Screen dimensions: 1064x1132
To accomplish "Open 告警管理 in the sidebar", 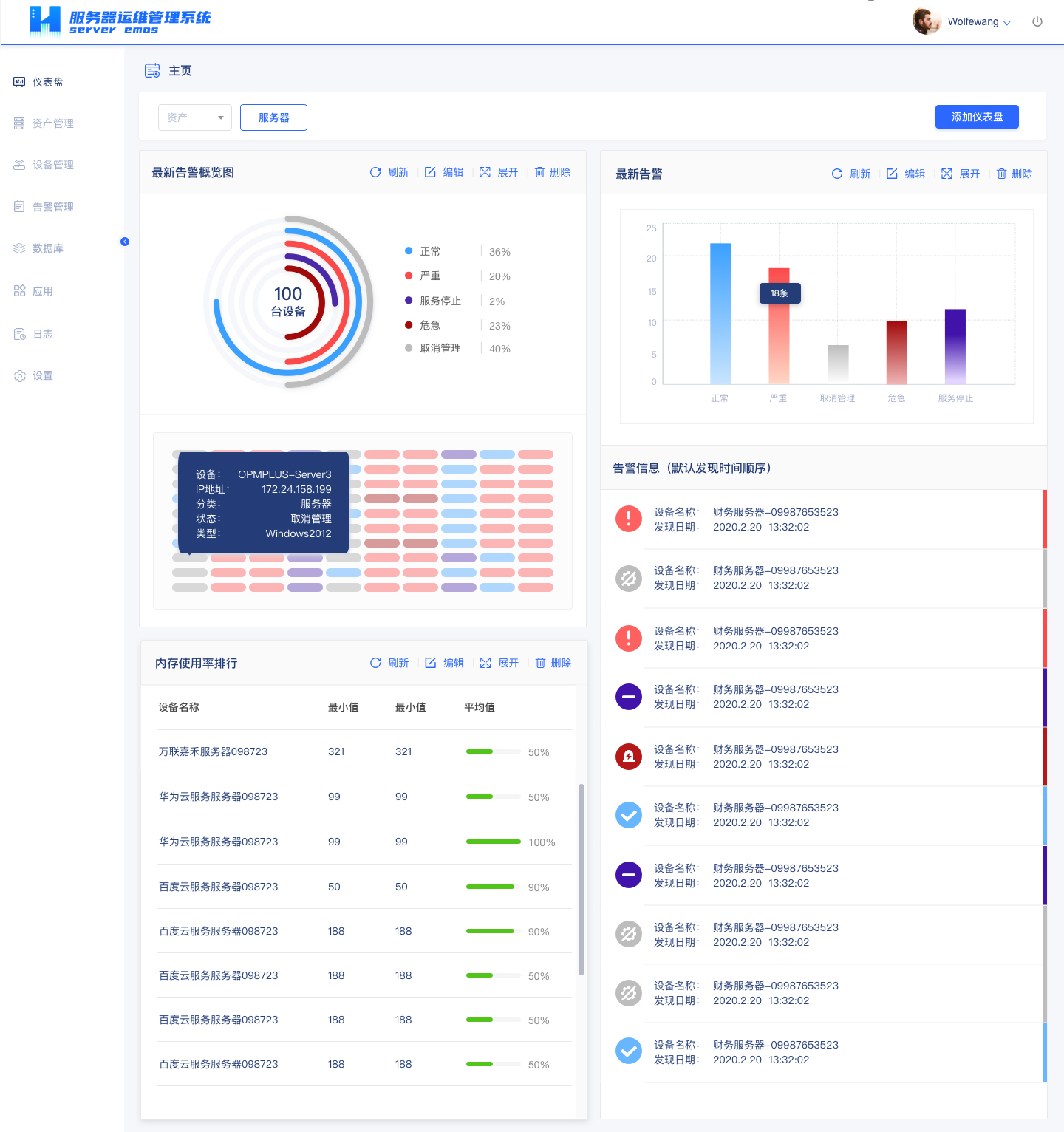I will [52, 207].
